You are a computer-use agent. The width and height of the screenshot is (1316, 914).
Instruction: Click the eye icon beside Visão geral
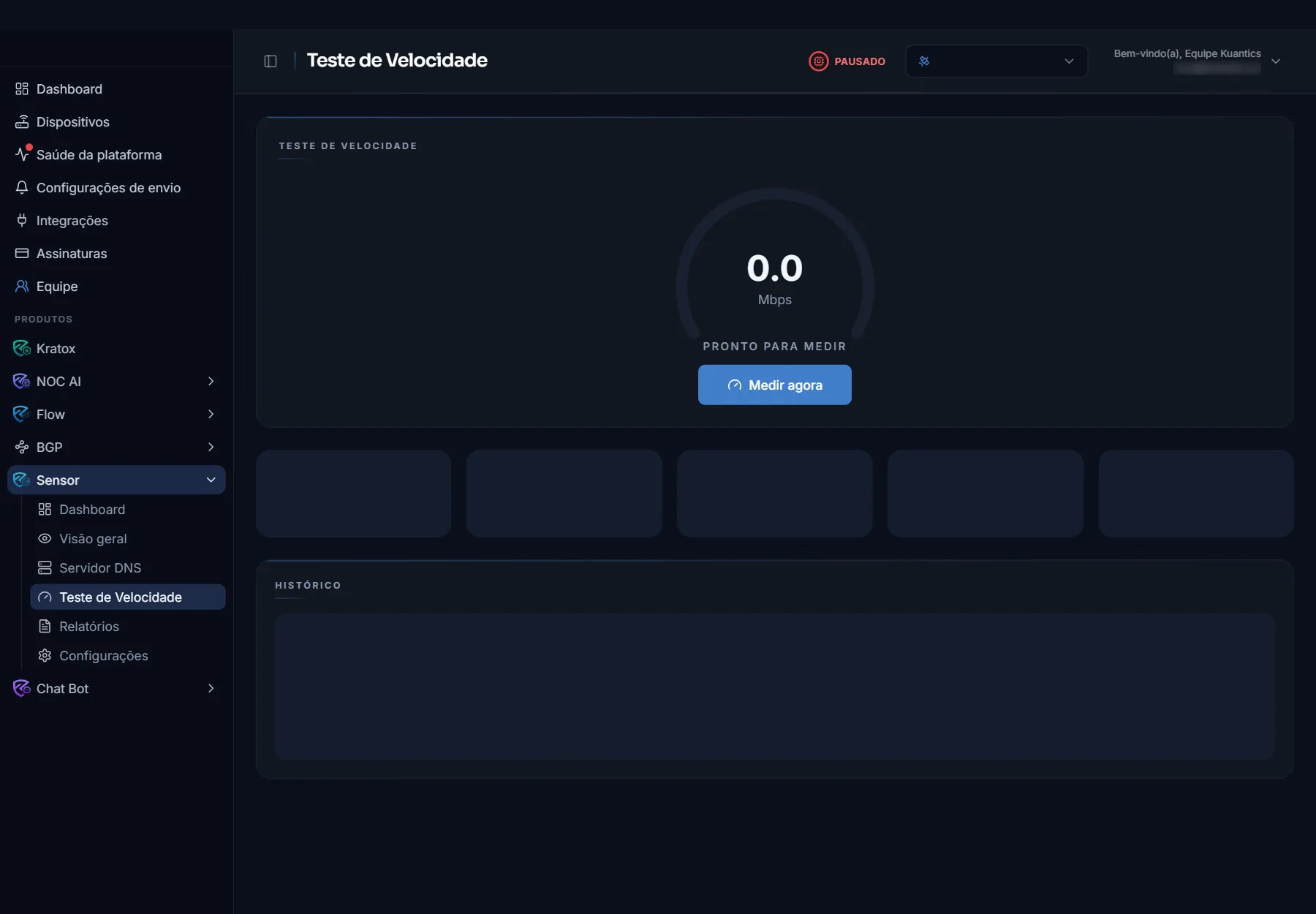tap(45, 538)
